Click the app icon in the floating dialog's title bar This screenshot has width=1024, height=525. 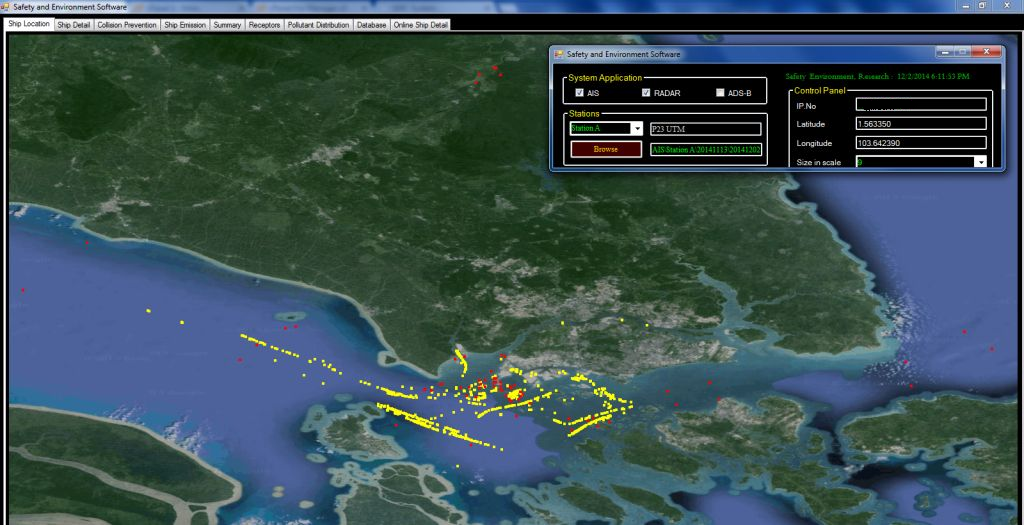(x=559, y=54)
